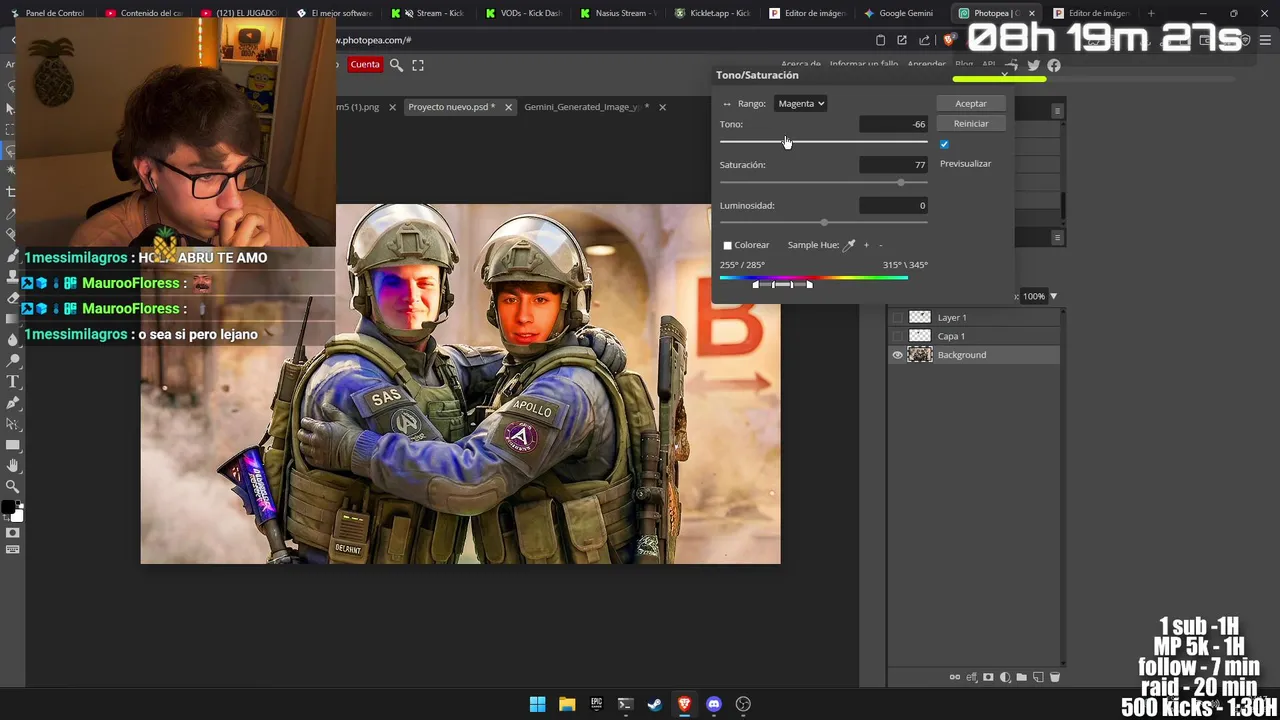1280x720 pixels.
Task: Link layers chain icon
Action: pos(955,677)
